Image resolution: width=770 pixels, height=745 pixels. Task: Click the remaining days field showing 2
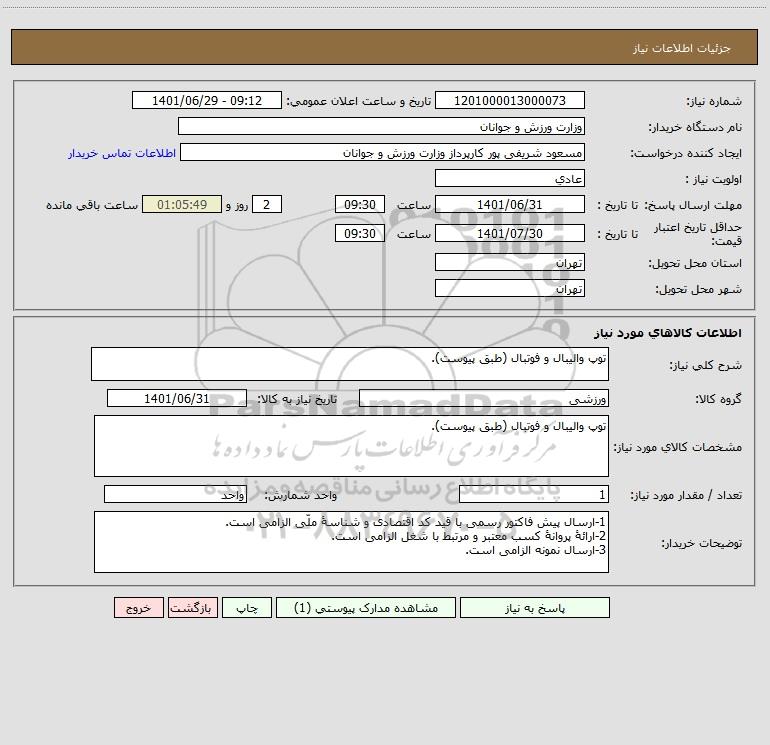tap(267, 204)
